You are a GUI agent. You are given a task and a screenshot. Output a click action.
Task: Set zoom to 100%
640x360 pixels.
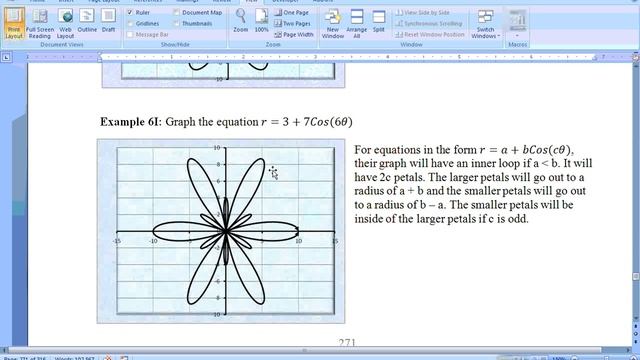[261, 20]
